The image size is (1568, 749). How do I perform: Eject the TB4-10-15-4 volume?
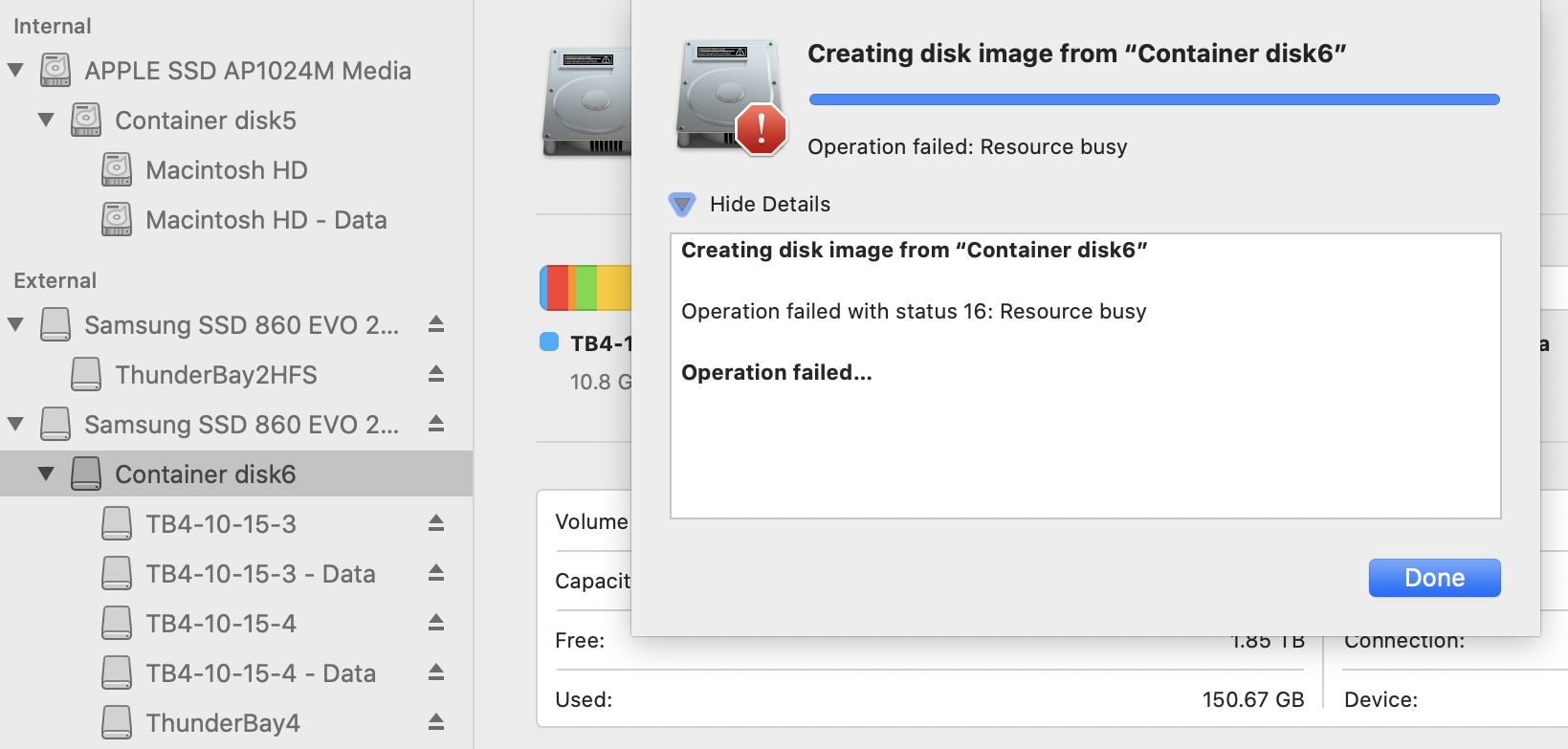[436, 623]
